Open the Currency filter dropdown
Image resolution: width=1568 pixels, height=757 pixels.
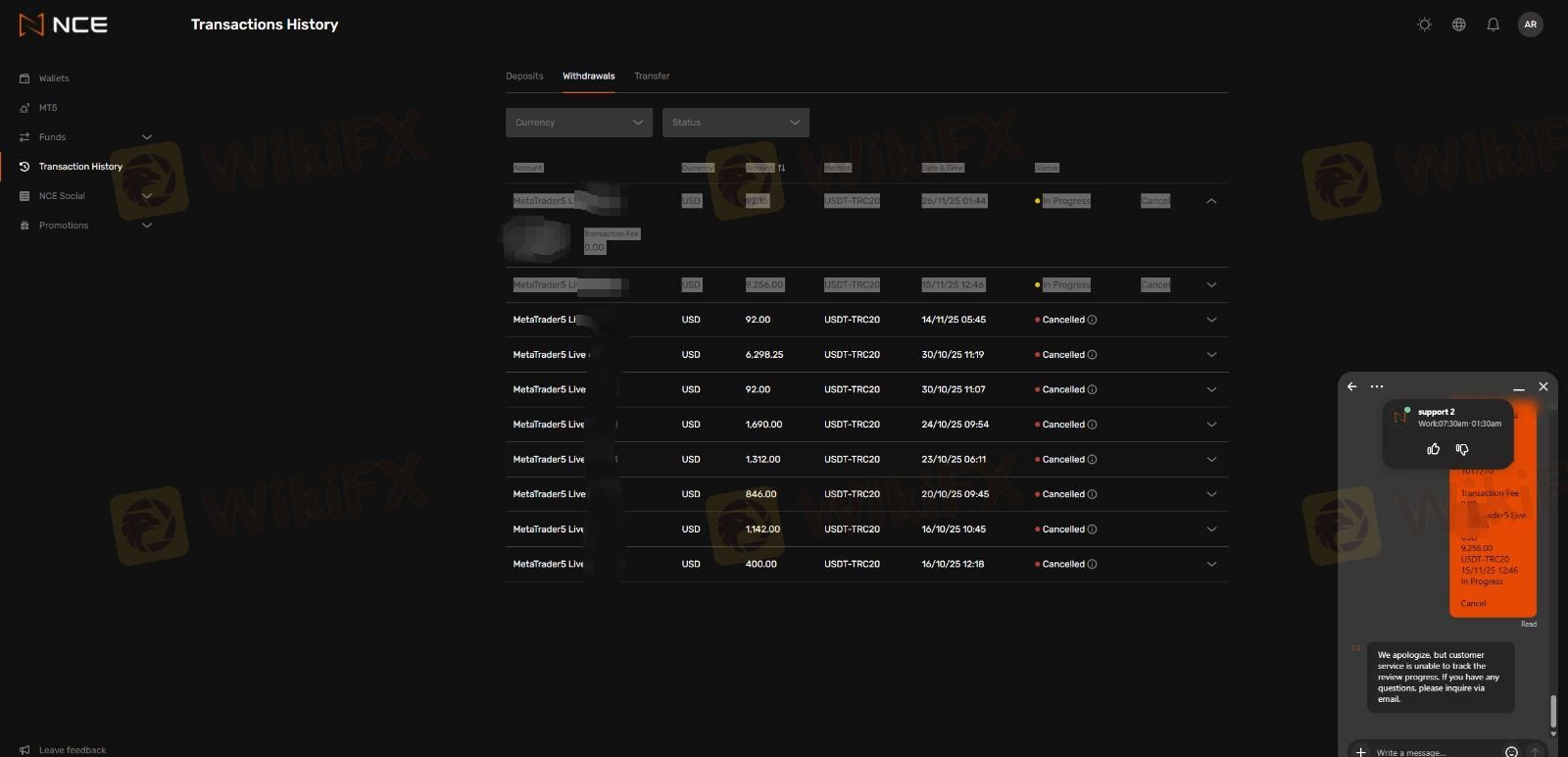(578, 123)
